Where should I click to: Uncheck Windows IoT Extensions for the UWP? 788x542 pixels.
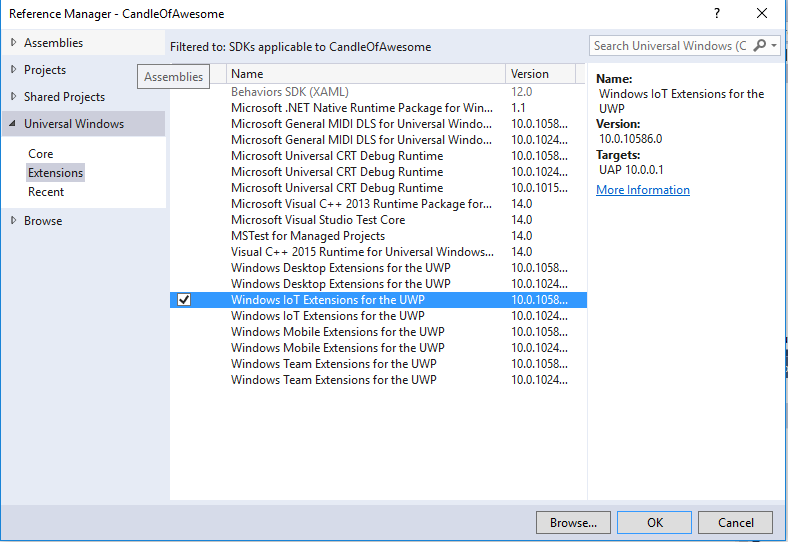(184, 300)
